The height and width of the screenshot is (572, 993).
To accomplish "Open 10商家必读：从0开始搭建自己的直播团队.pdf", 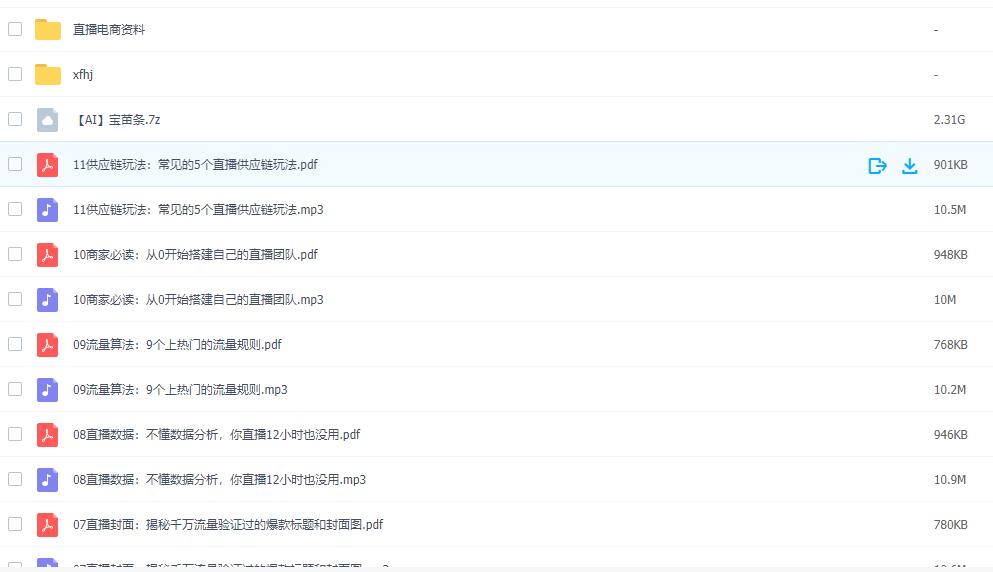I will tap(195, 255).
